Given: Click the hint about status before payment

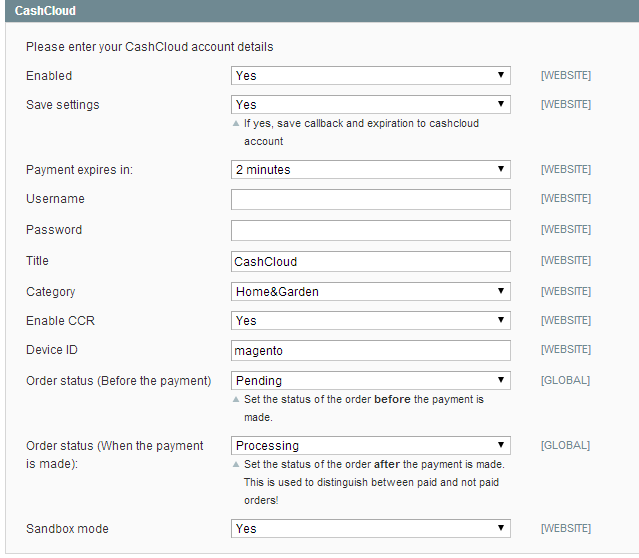Looking at the screenshot, I should point(364,408).
